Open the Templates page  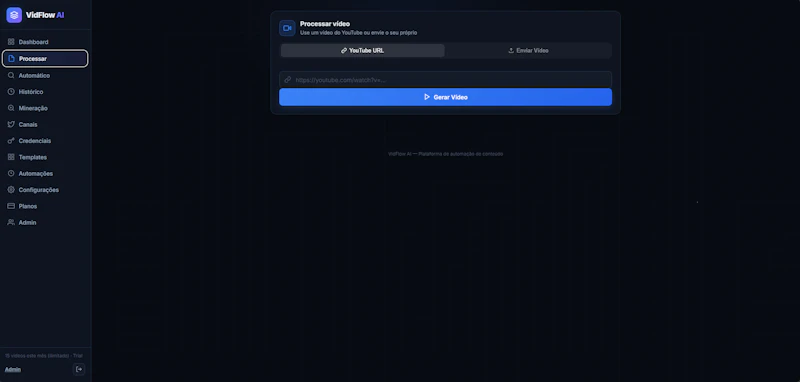tap(45, 157)
